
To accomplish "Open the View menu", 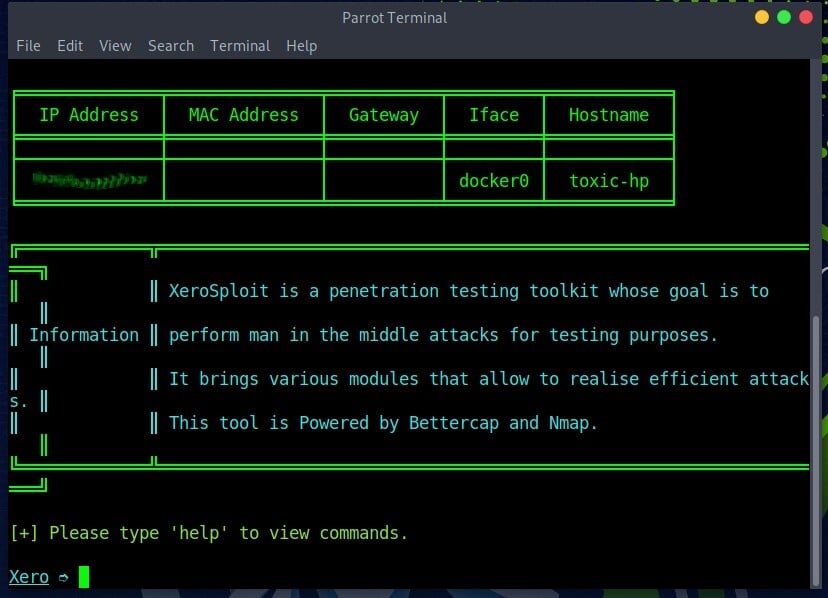I will point(115,46).
